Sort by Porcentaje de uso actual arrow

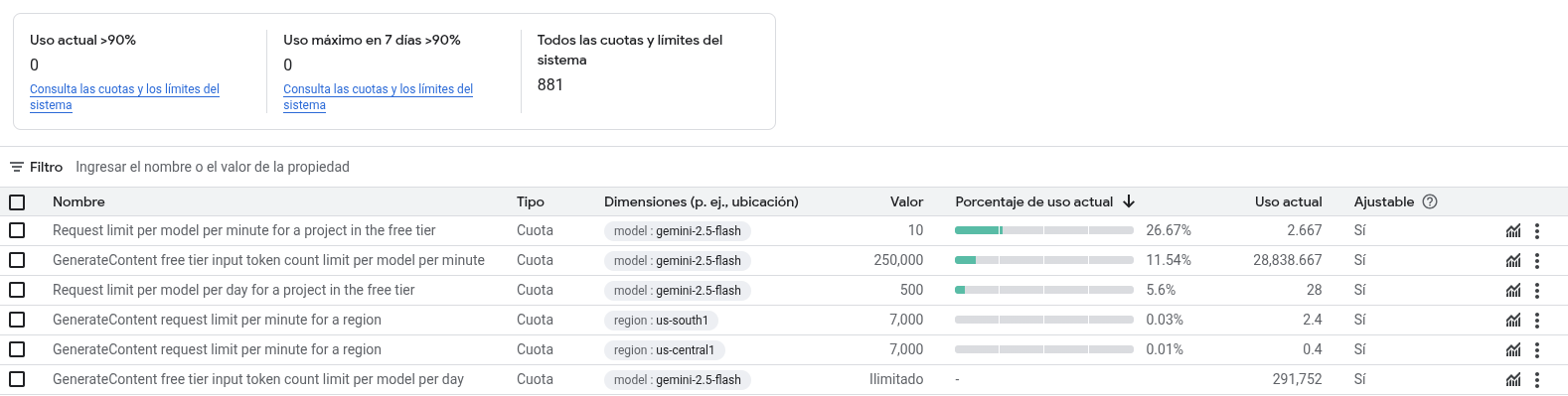(1129, 201)
